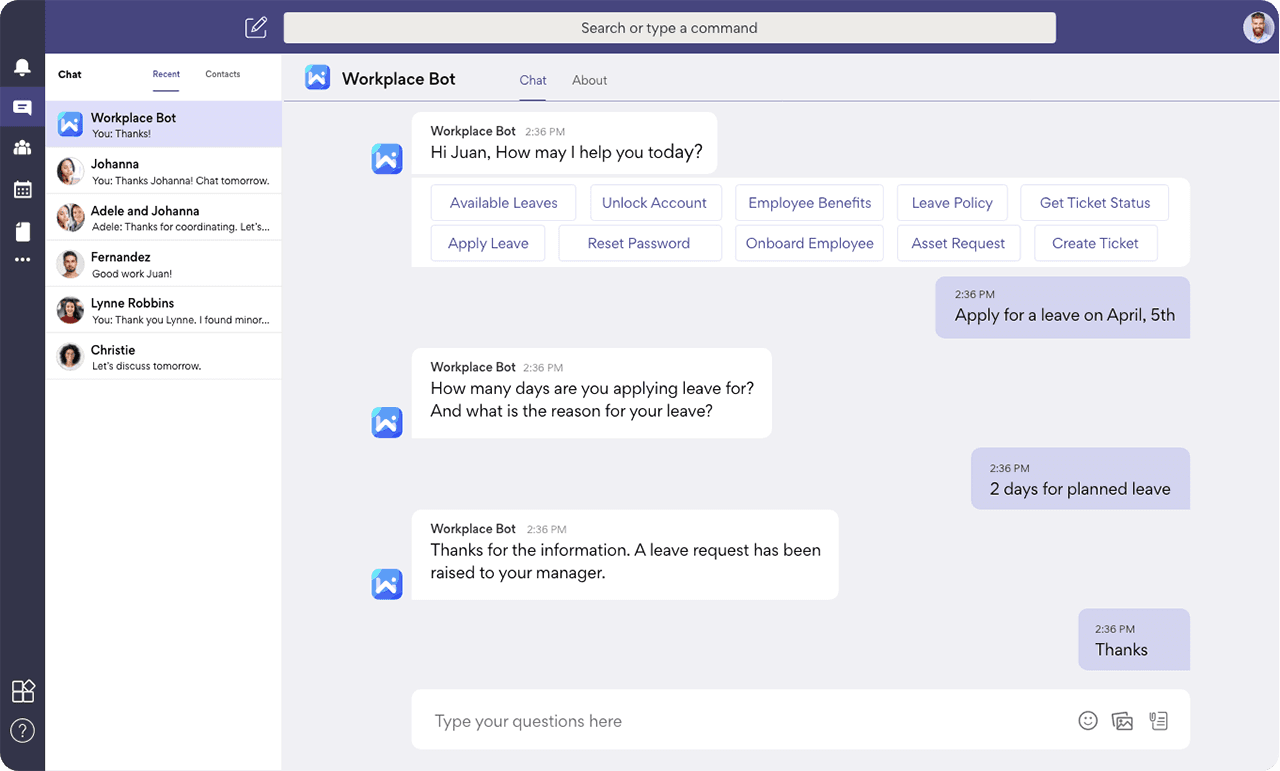1280x771 pixels.
Task: Click the profile avatar in the top right
Action: (x=1258, y=27)
